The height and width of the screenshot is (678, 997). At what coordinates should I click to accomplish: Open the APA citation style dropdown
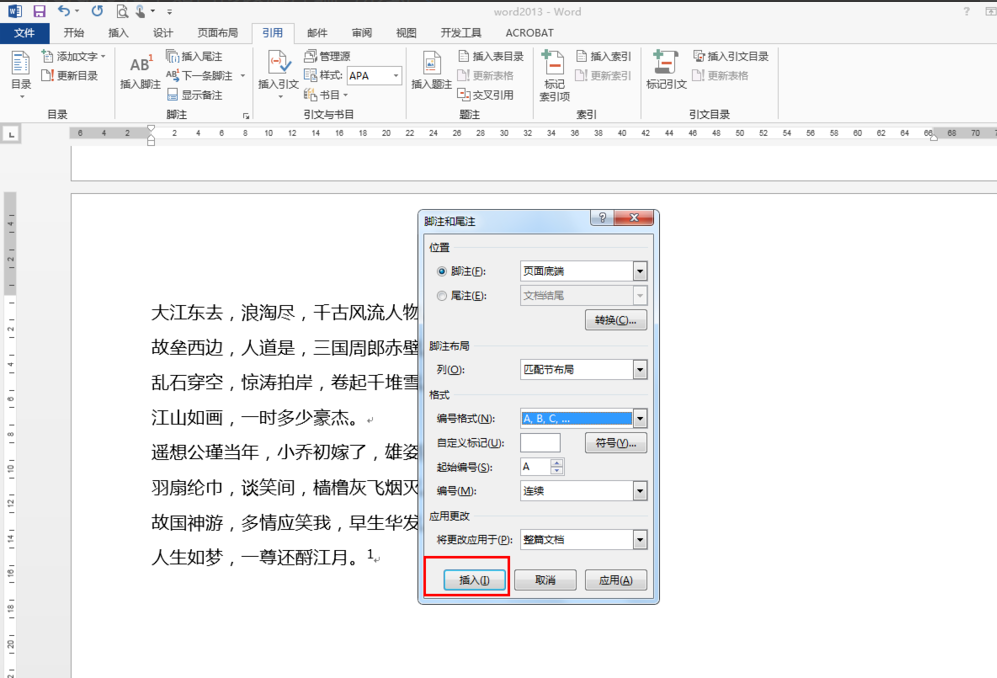396,76
